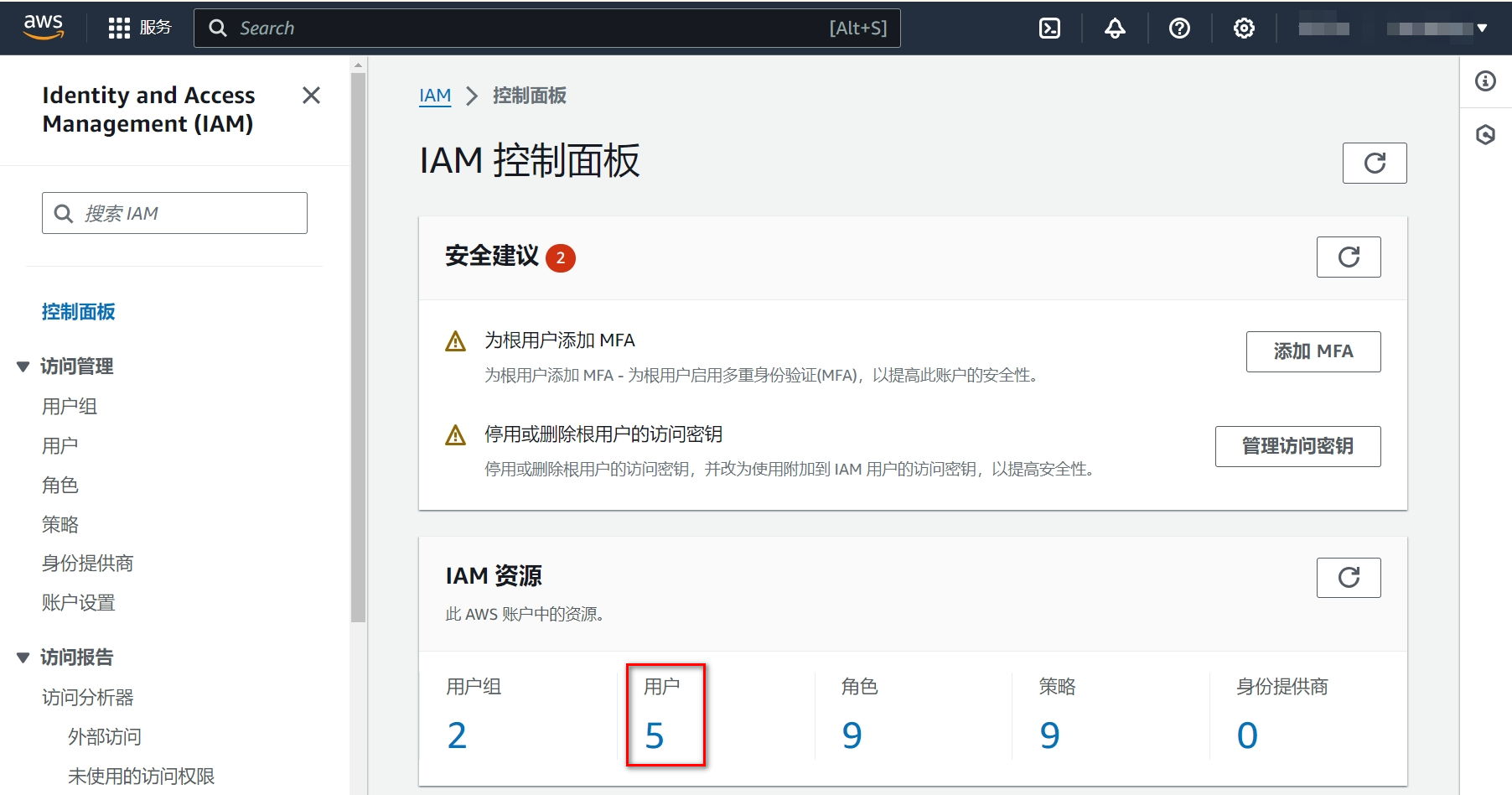This screenshot has width=1512, height=795.
Task: Open the region selector in top bar
Action: point(1324,29)
